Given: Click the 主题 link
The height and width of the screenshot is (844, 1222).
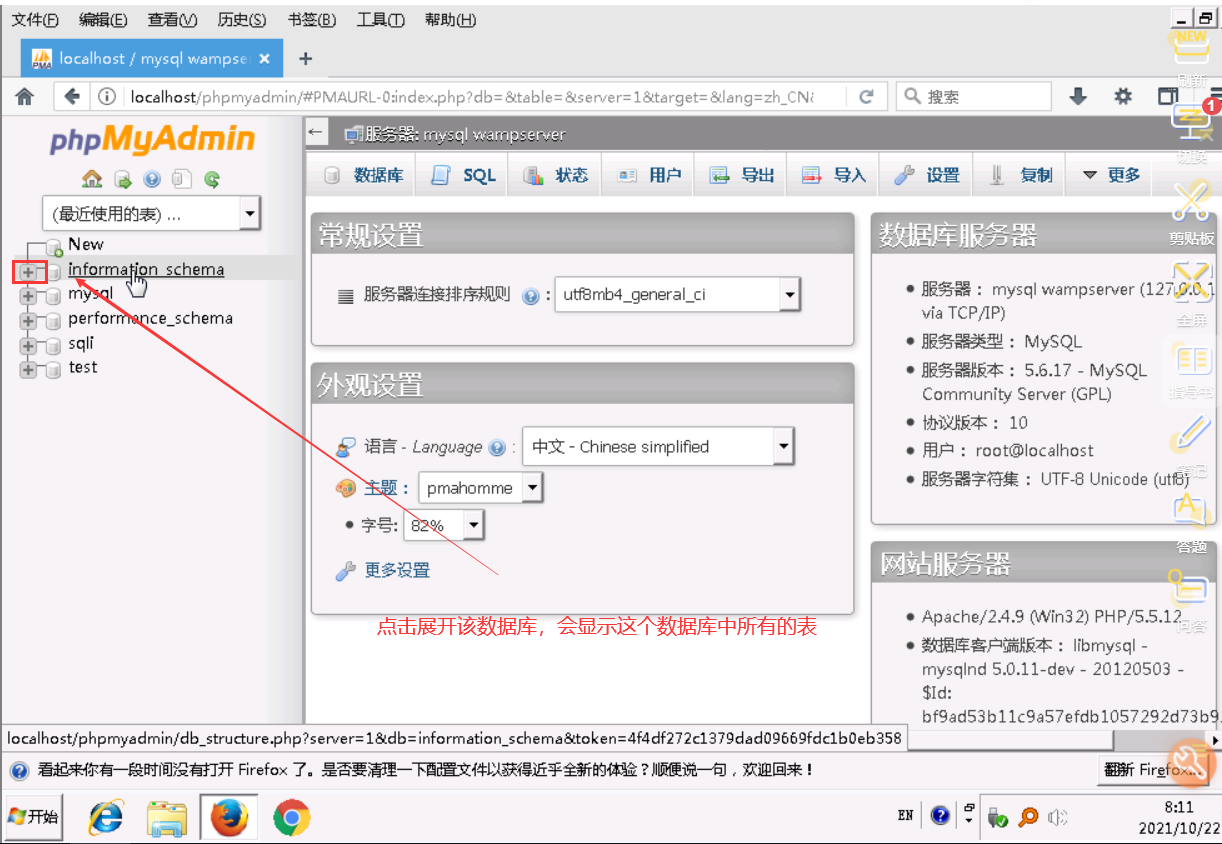Looking at the screenshot, I should [380, 488].
